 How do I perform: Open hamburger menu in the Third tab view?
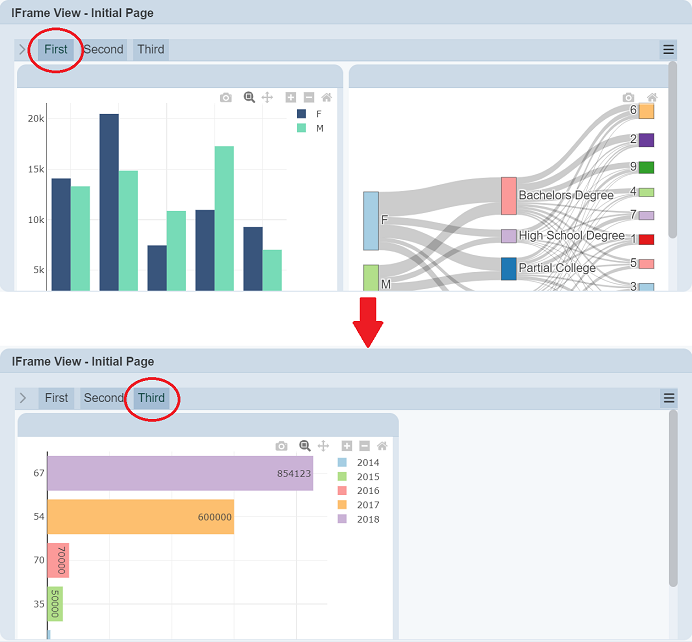pos(669,398)
